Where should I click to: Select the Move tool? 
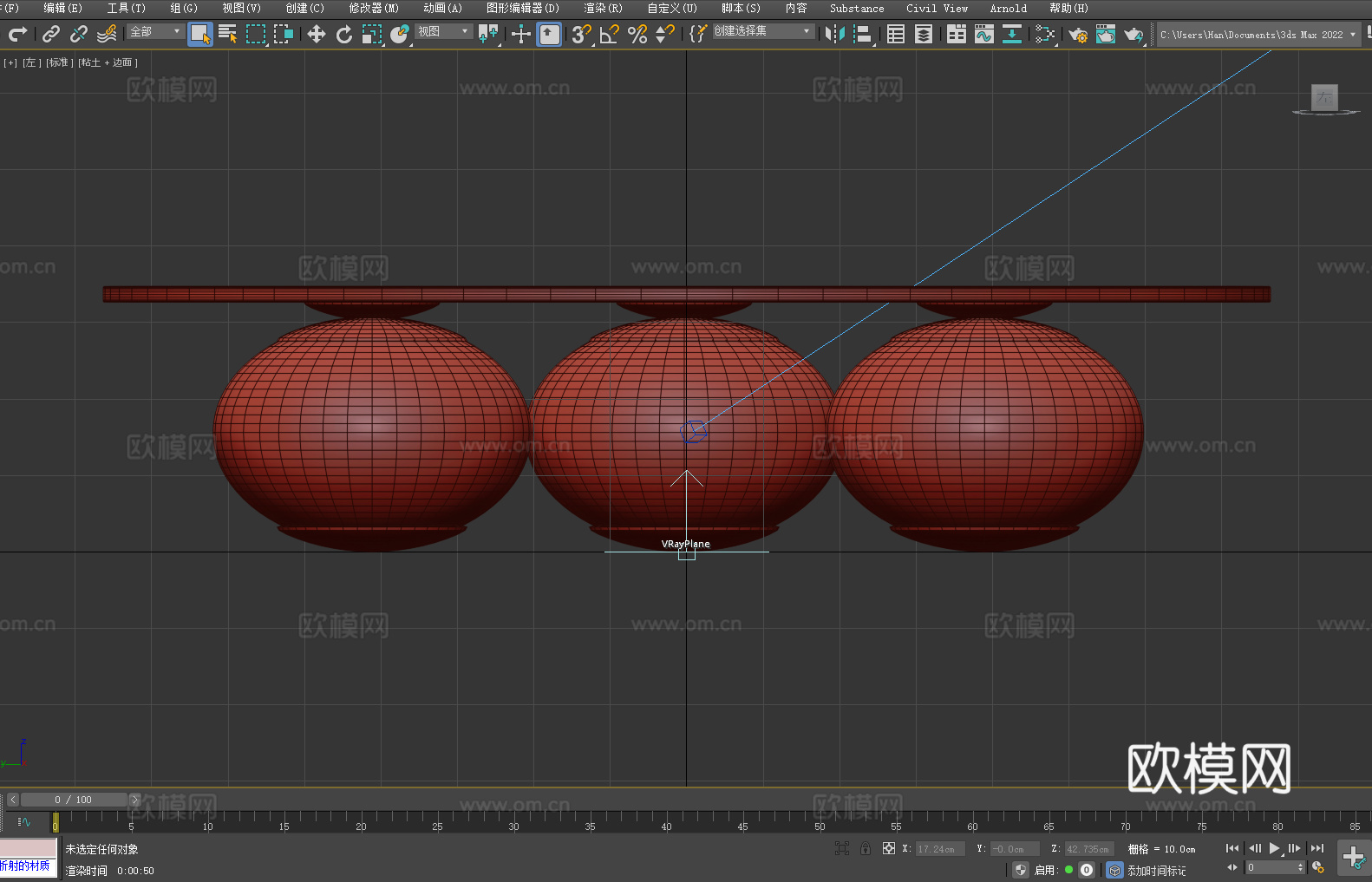tap(317, 34)
